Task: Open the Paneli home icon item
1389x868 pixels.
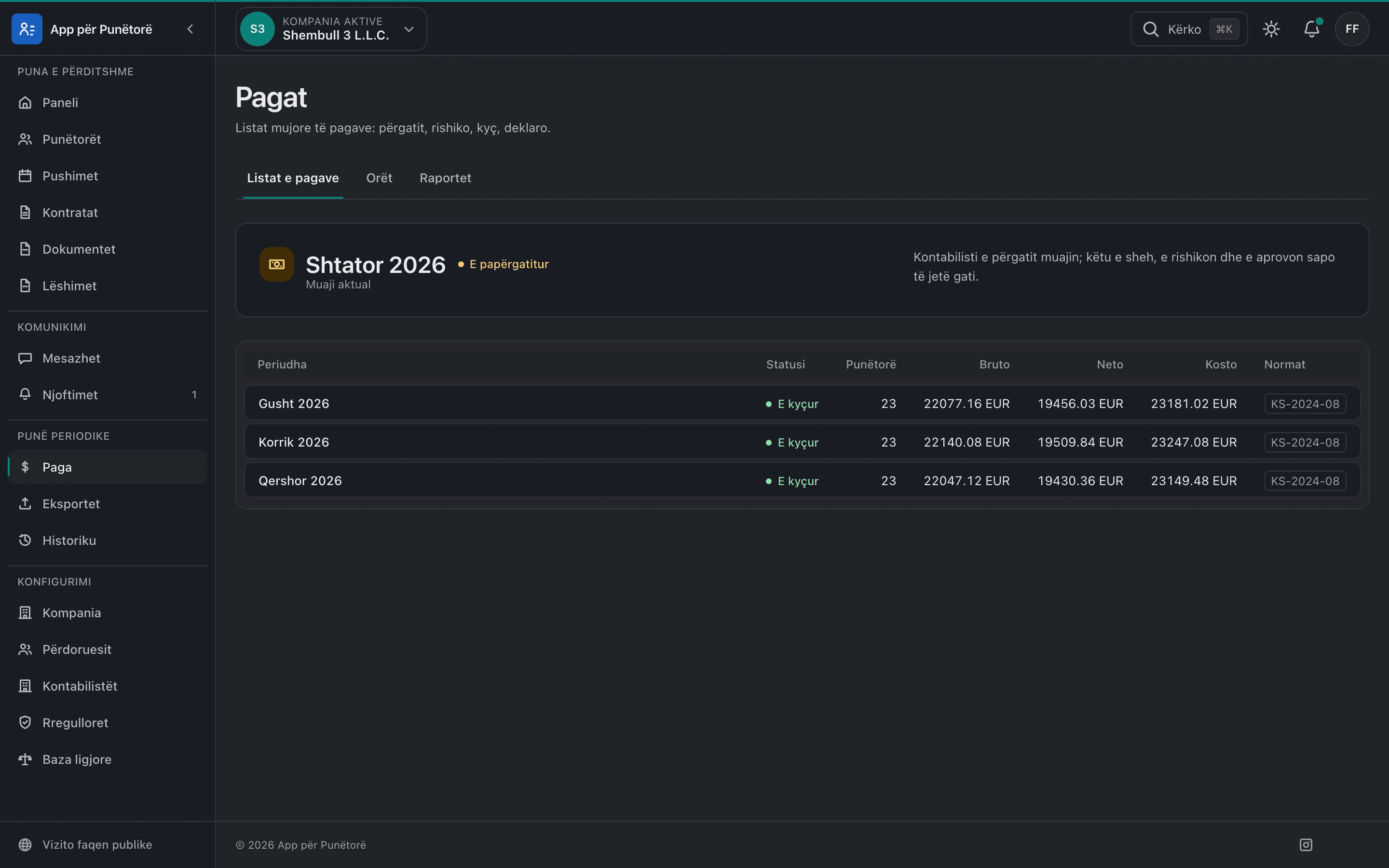Action: tap(108, 103)
